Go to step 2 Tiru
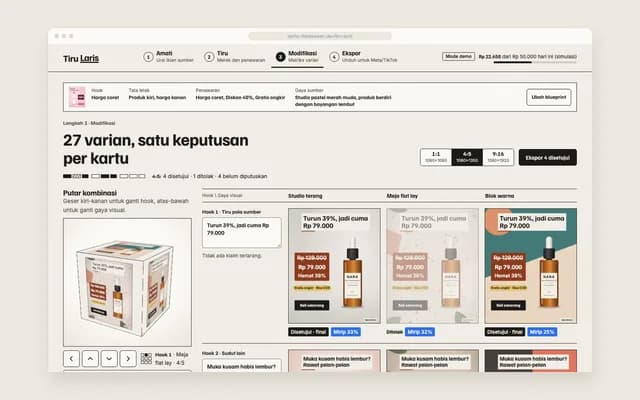 click(234, 57)
